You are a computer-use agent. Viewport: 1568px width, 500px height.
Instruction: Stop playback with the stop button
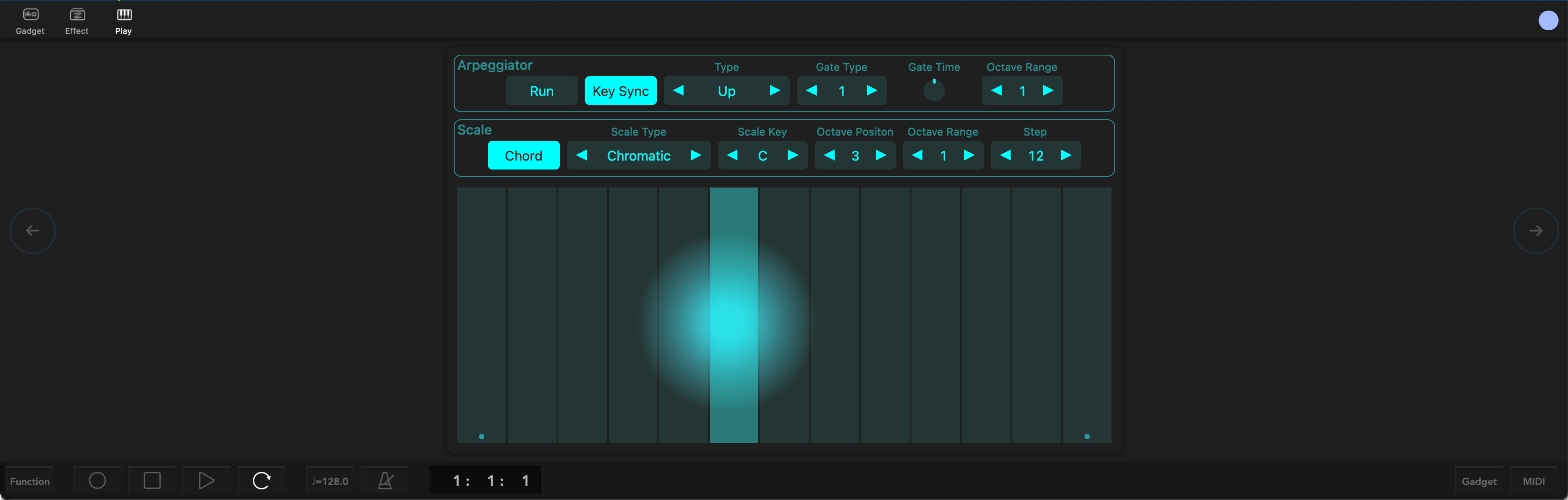152,480
